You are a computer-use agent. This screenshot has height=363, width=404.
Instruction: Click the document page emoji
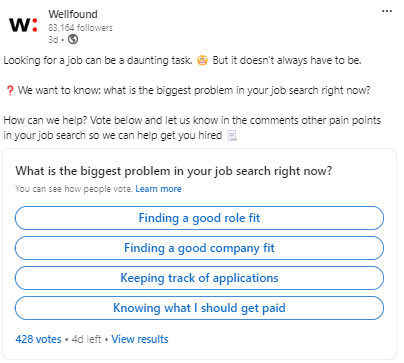click(232, 136)
